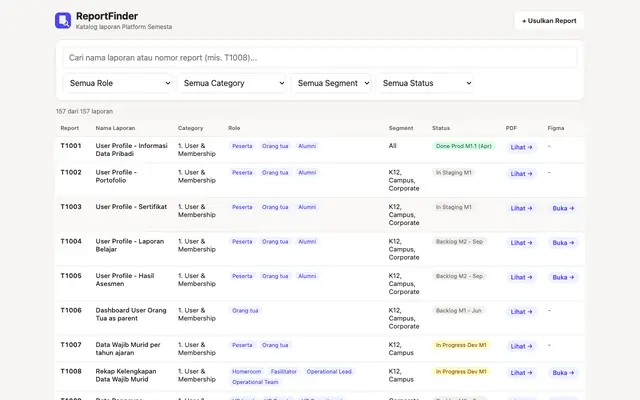Open the Semua Role dropdown

[x=118, y=83]
